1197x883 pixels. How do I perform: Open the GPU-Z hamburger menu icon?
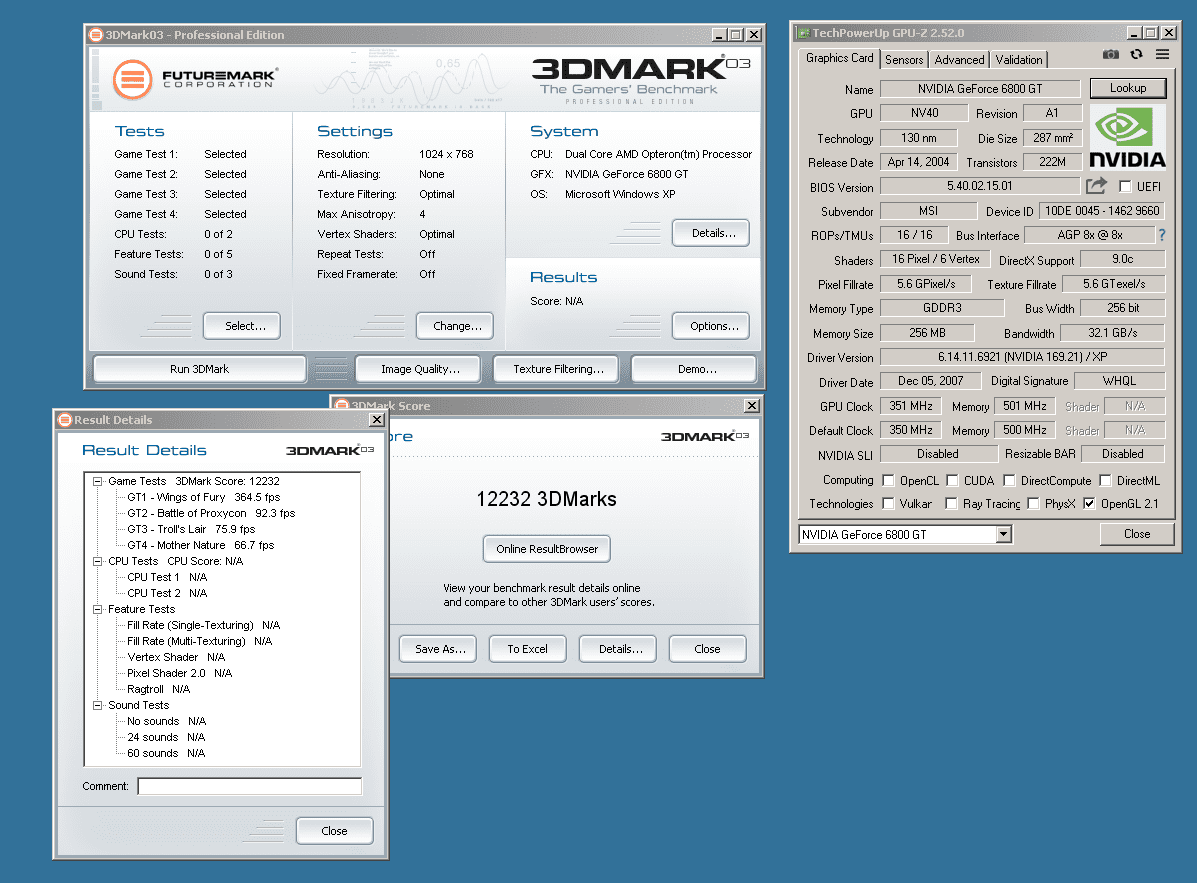point(1162,54)
